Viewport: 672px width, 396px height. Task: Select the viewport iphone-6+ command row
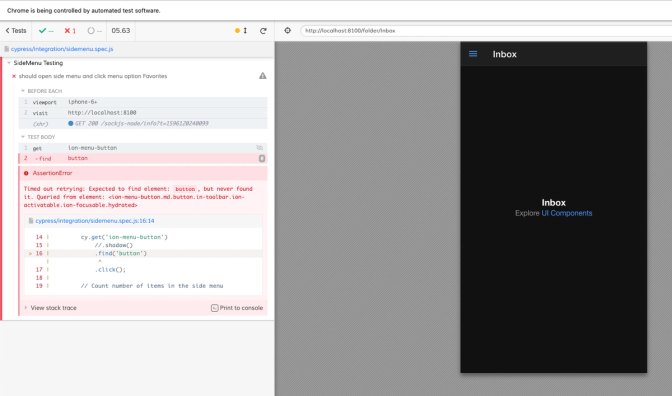pyautogui.click(x=143, y=102)
